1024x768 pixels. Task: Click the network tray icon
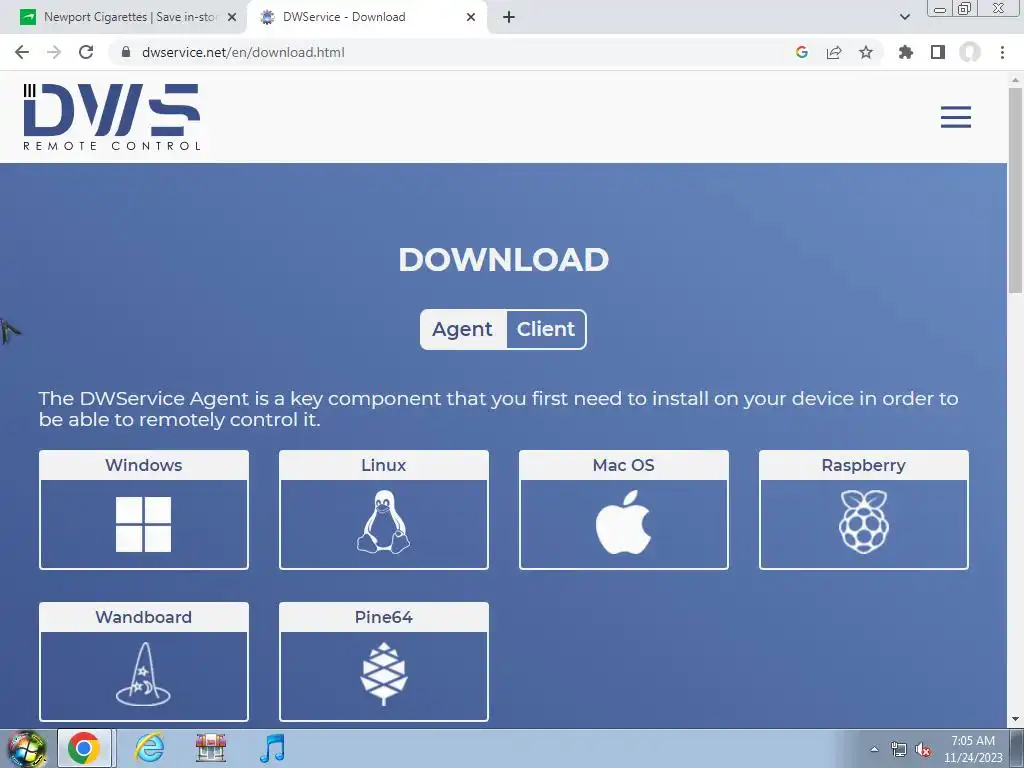(899, 750)
